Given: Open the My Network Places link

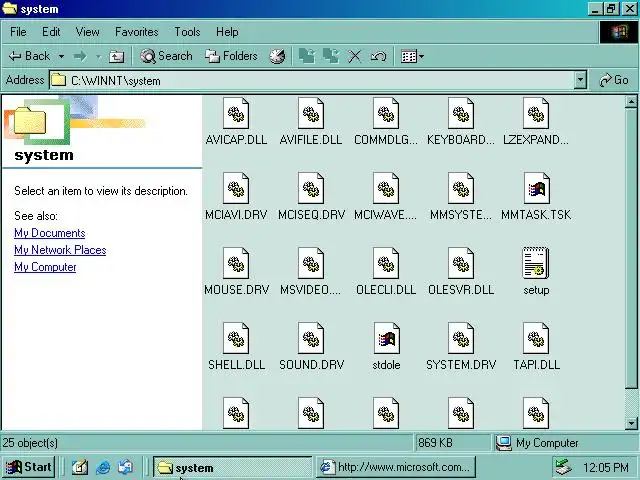Looking at the screenshot, I should [60, 250].
